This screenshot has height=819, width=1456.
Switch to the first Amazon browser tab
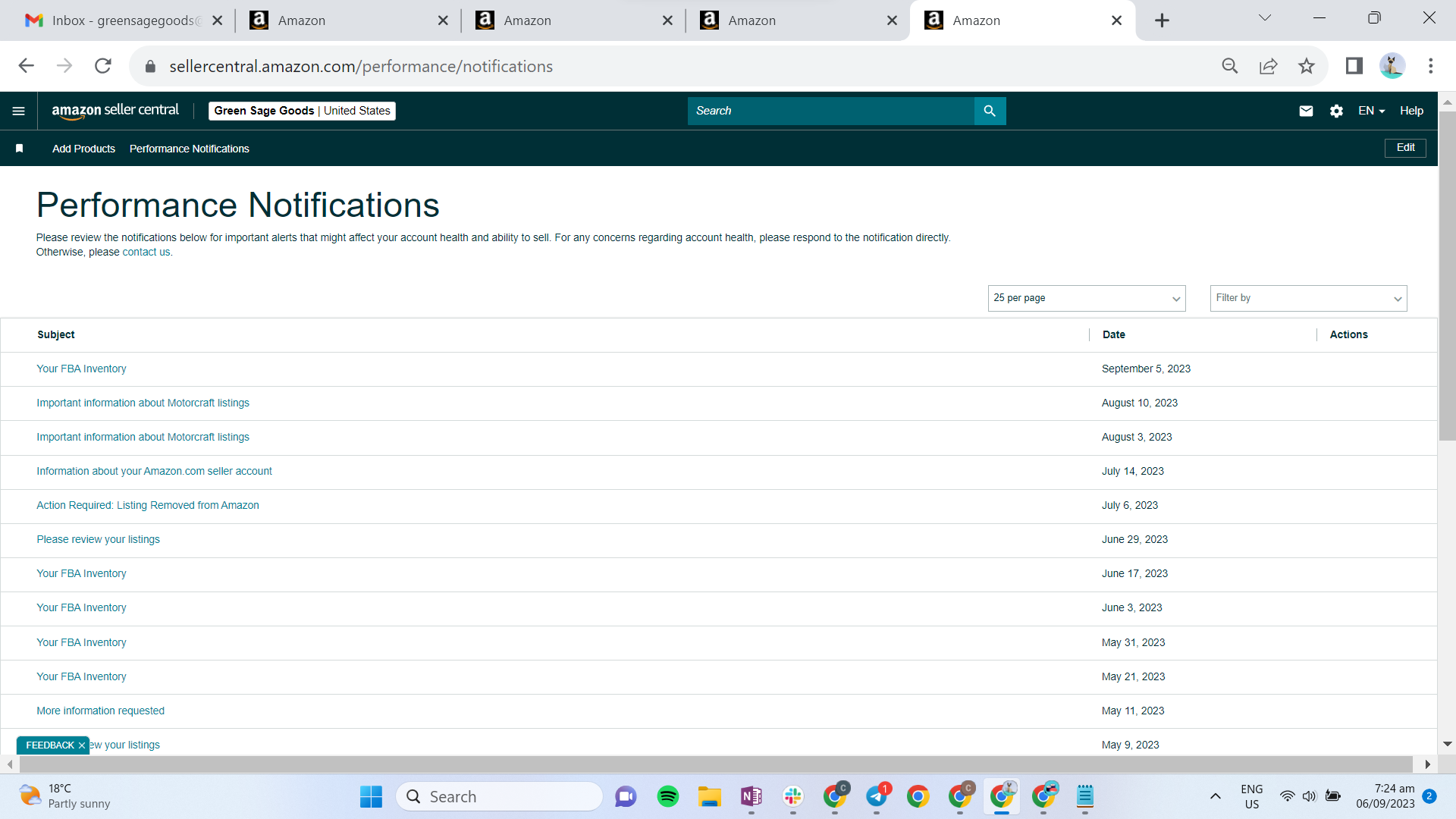[x=347, y=20]
